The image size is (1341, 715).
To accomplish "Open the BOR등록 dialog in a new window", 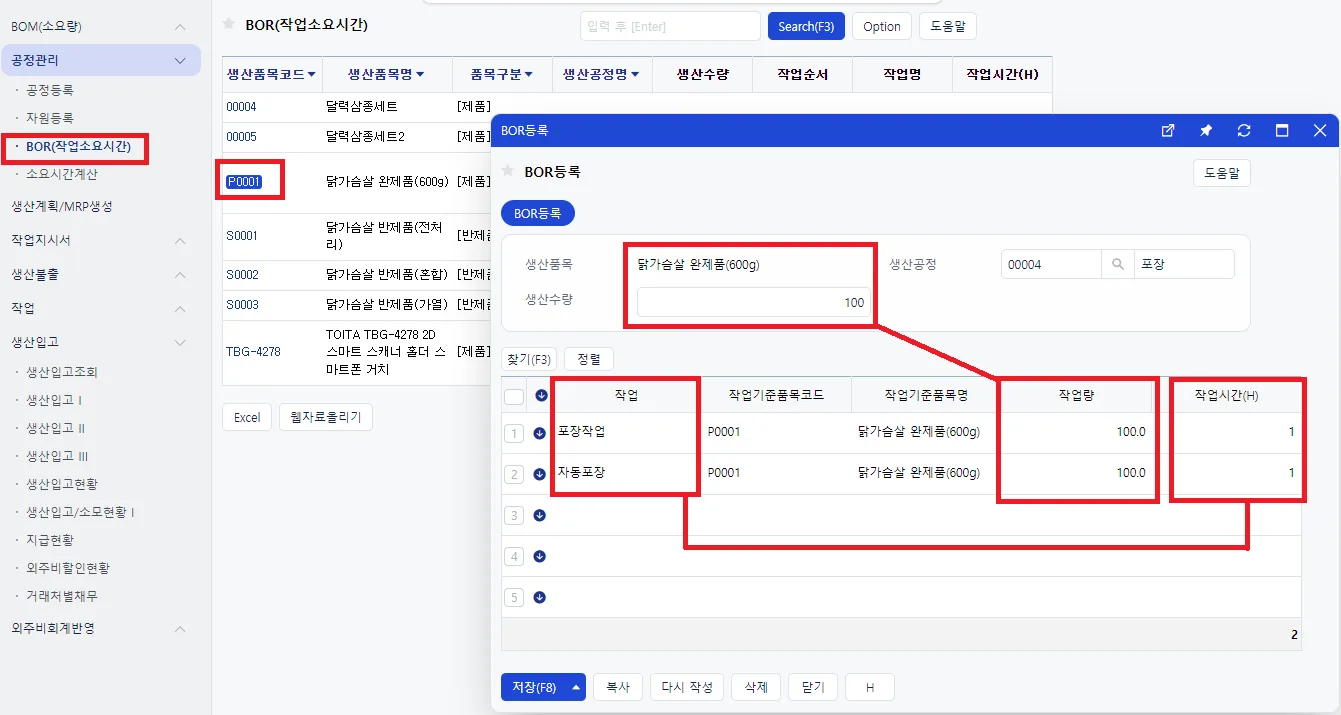I will [1168, 130].
